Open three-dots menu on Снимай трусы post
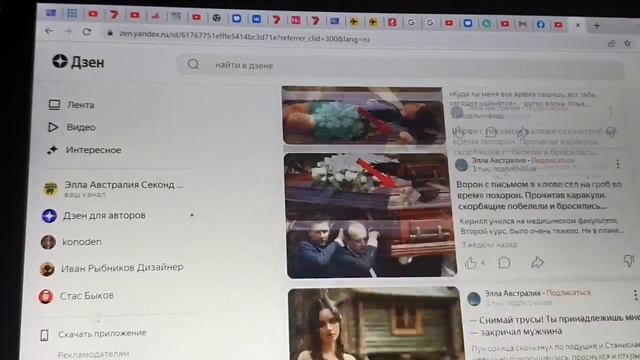640x360 pixels. click(x=635, y=295)
